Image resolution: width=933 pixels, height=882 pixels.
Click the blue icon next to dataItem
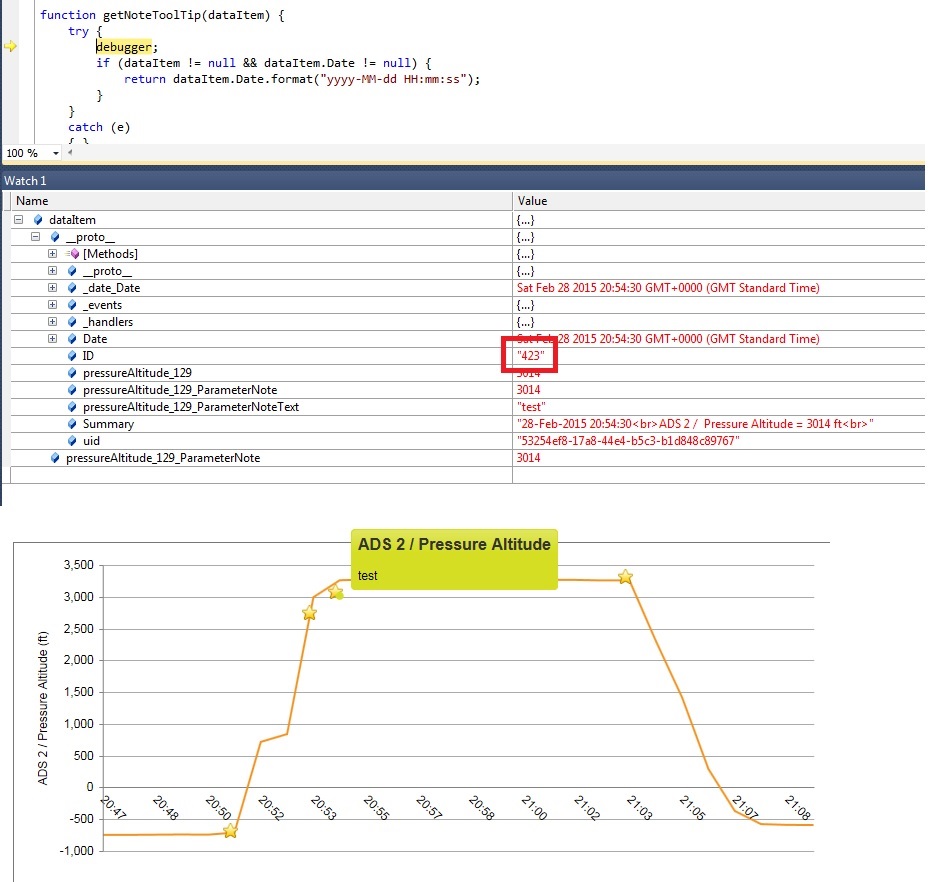(x=38, y=220)
